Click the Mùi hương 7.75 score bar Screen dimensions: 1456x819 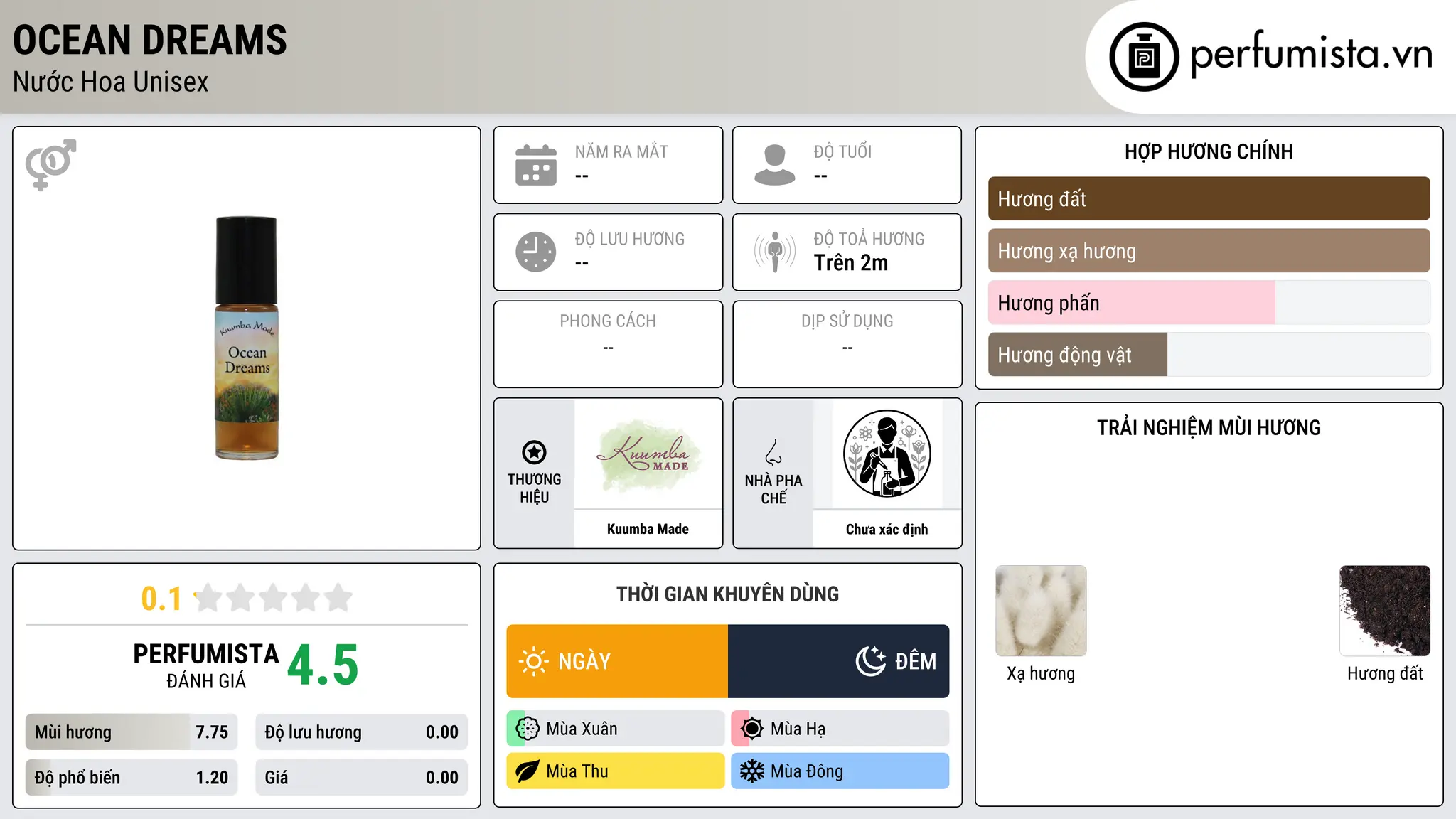132,732
